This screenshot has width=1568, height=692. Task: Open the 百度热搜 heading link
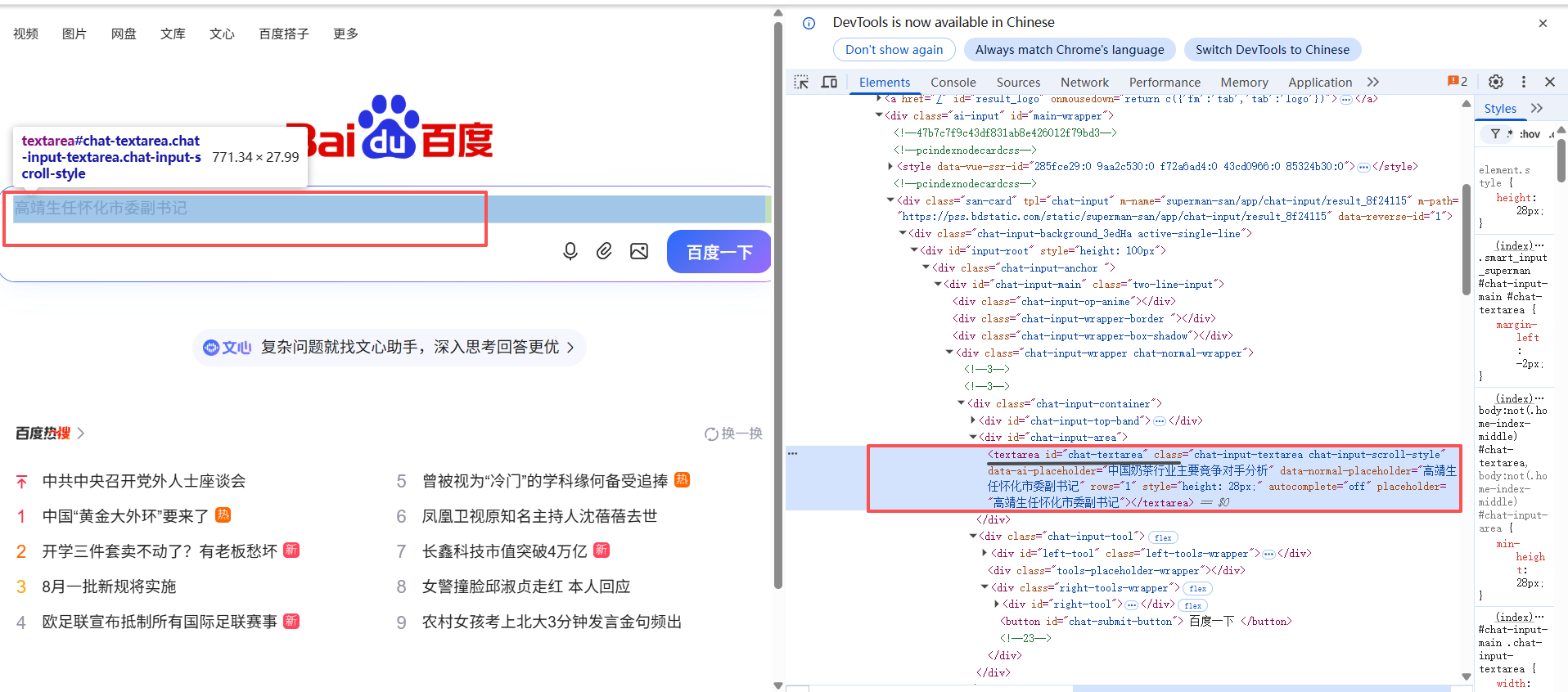(50, 434)
